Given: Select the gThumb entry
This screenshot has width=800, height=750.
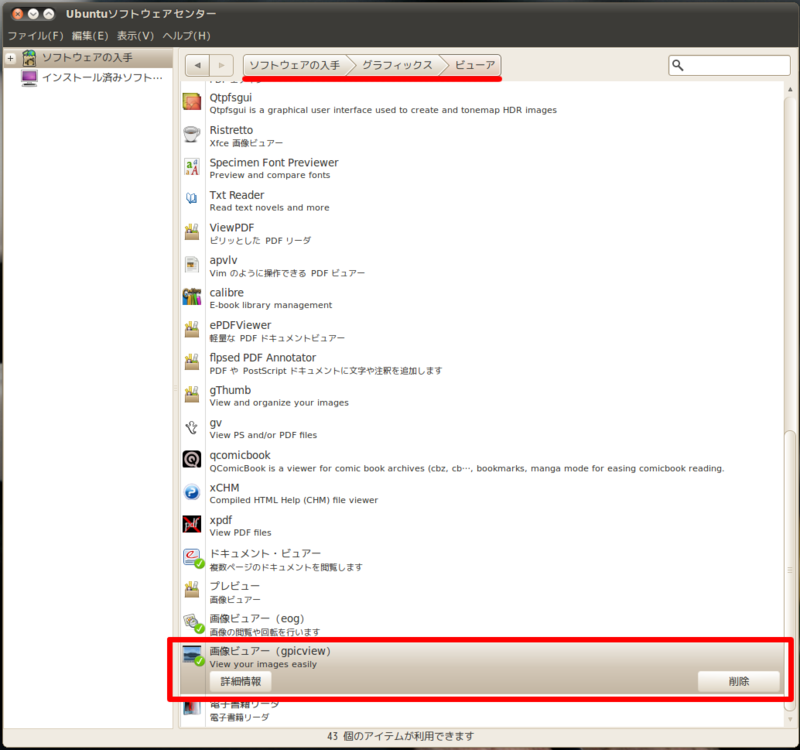Looking at the screenshot, I should coord(482,396).
